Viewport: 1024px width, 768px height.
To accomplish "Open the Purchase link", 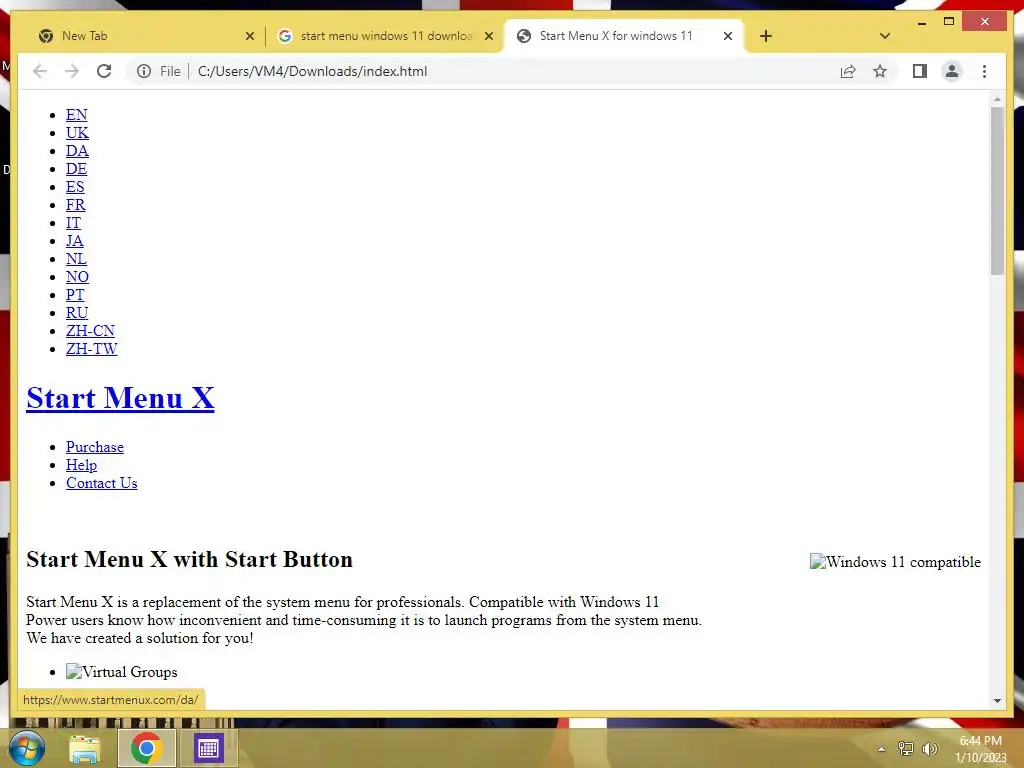I will tap(95, 447).
